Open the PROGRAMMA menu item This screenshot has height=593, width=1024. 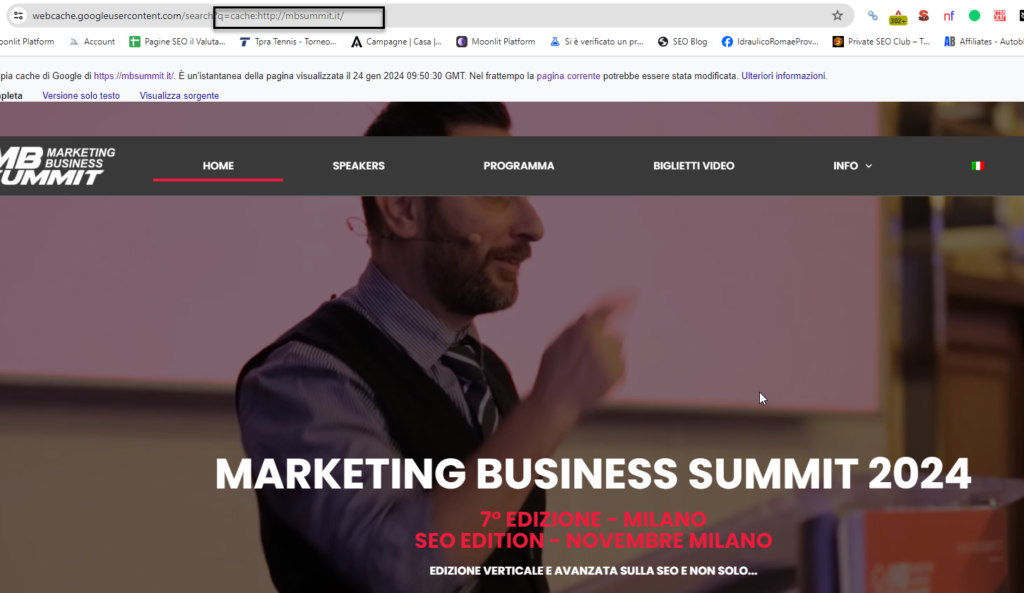519,166
